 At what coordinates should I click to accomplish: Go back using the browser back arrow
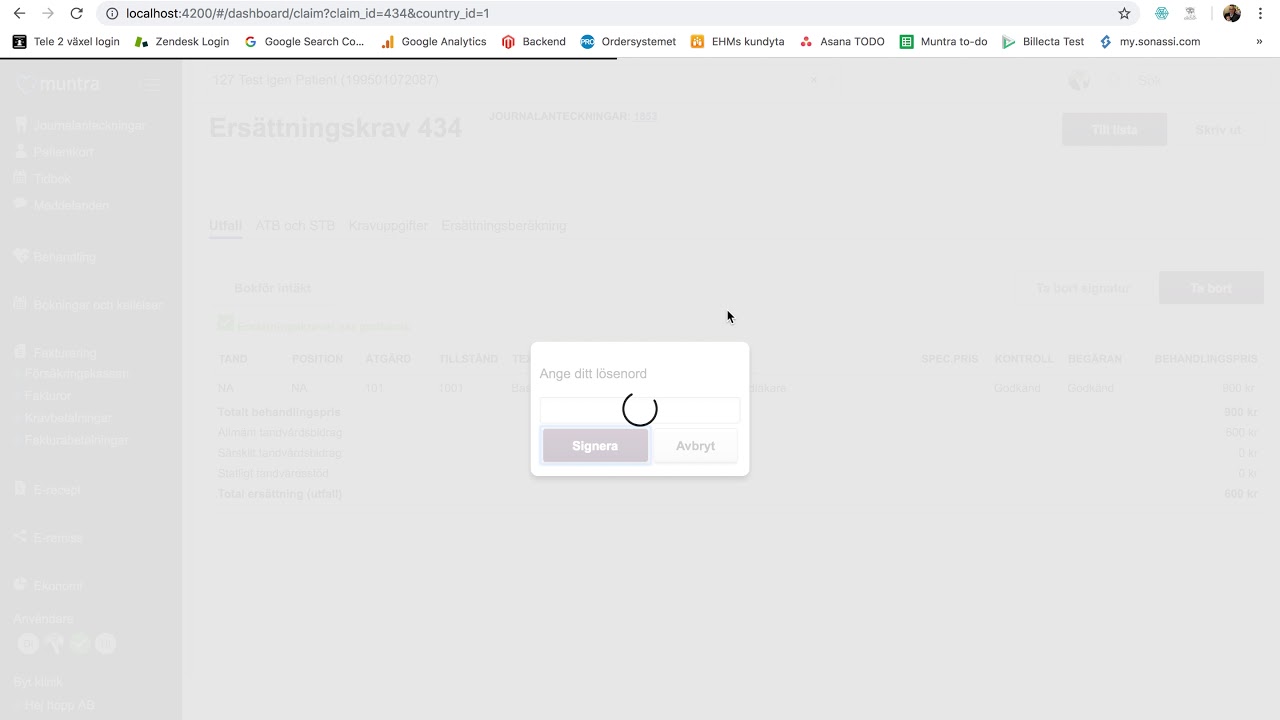pos(19,13)
